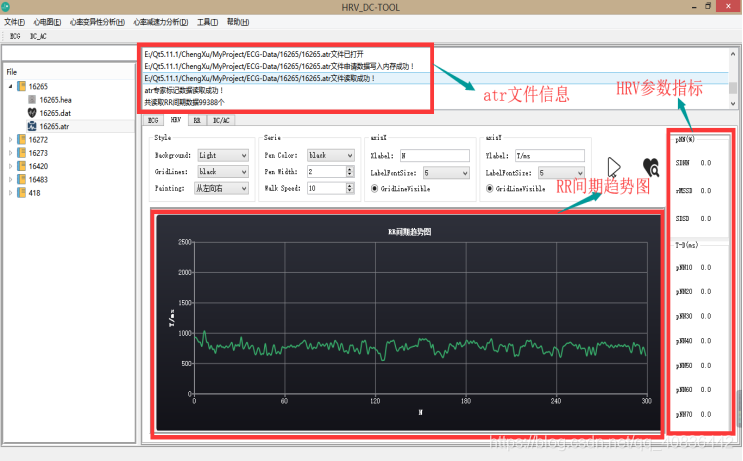This screenshot has width=743, height=461.
Task: Toggle axisY GridLineVisible radio button
Action: pyautogui.click(x=489, y=189)
